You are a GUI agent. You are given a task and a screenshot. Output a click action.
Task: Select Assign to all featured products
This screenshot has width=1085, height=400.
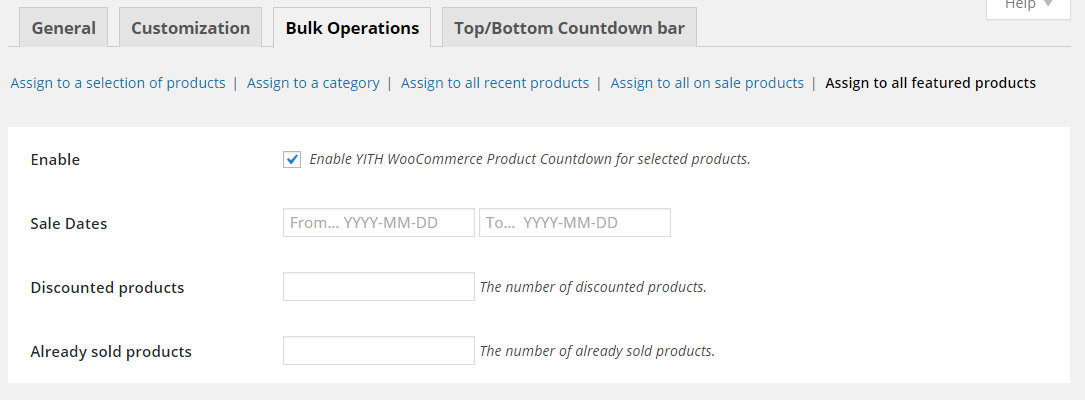coord(930,83)
